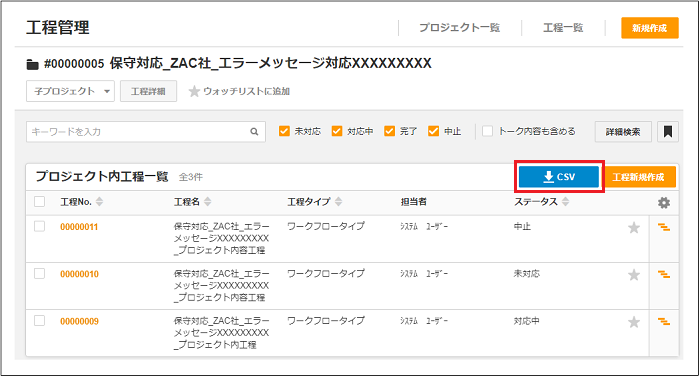Image resolution: width=700 pixels, height=377 pixels.
Task: Download list with the CSV button
Action: pos(559,177)
